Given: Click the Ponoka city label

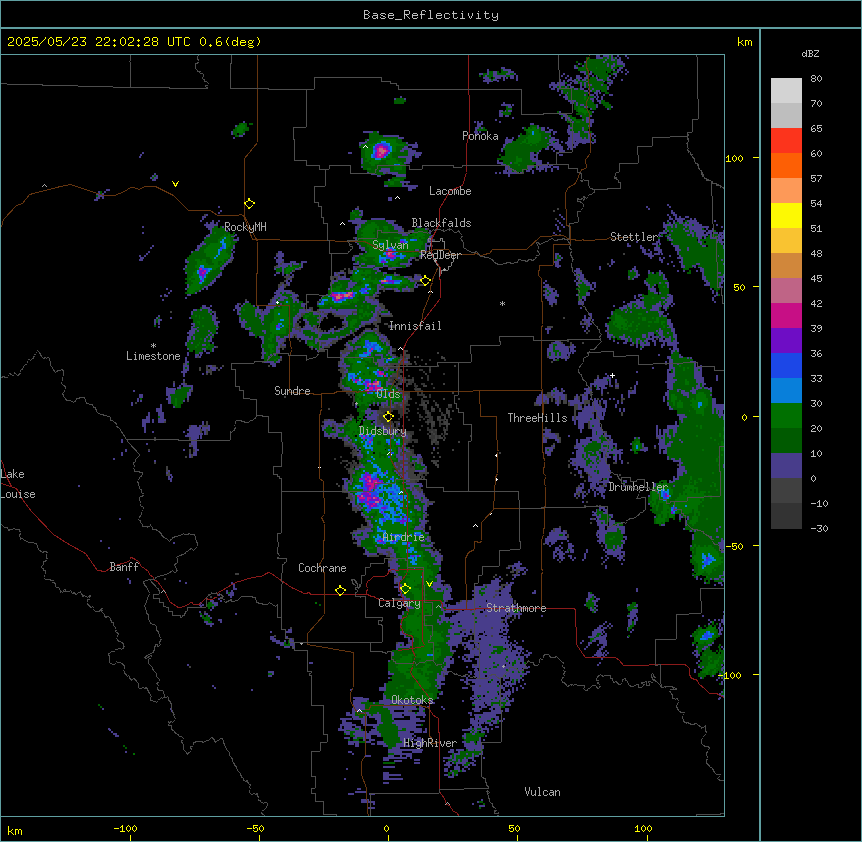Looking at the screenshot, I should click(480, 136).
